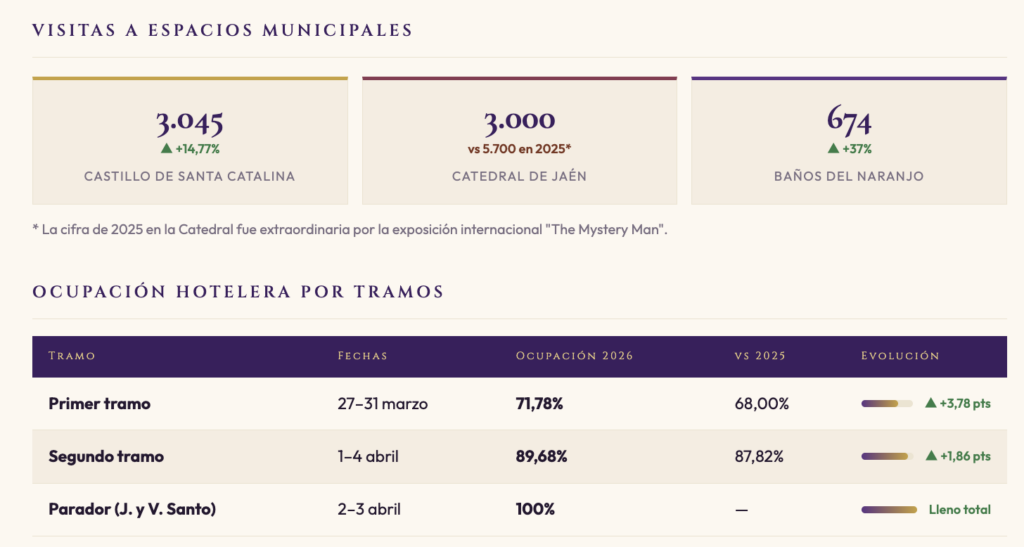Image resolution: width=1024 pixels, height=547 pixels.
Task: Open the Catedral de Jaén card
Action: coord(519,141)
